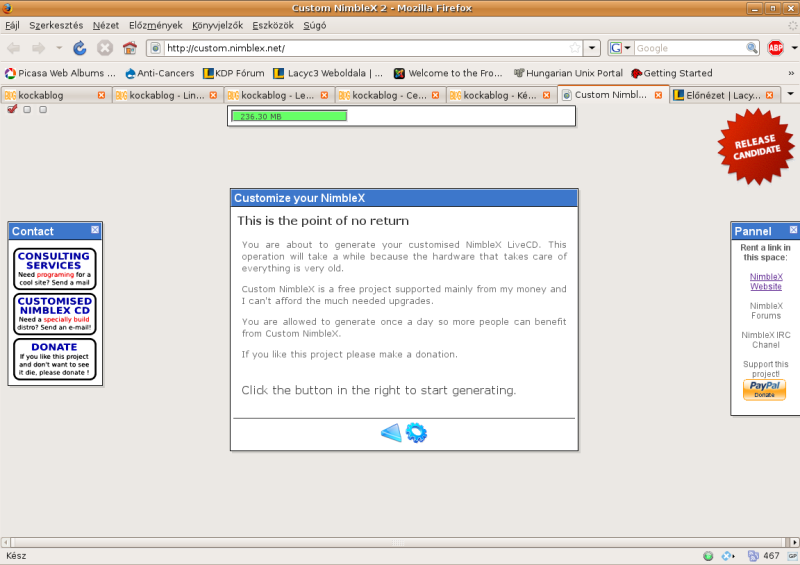Start generating with the blue gear icon

(x=416, y=433)
